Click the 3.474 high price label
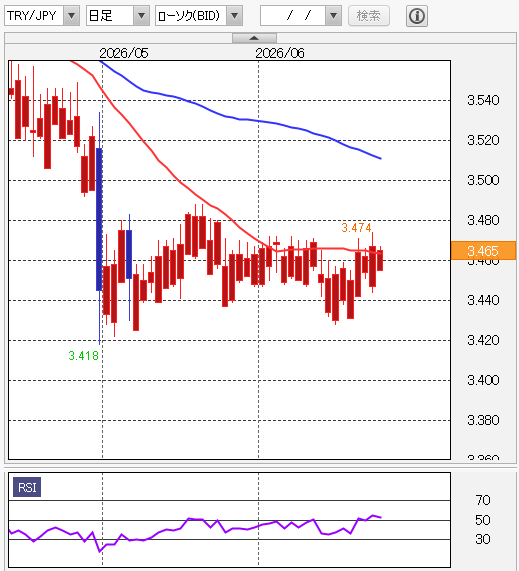The height and width of the screenshot is (571, 519). click(x=356, y=228)
